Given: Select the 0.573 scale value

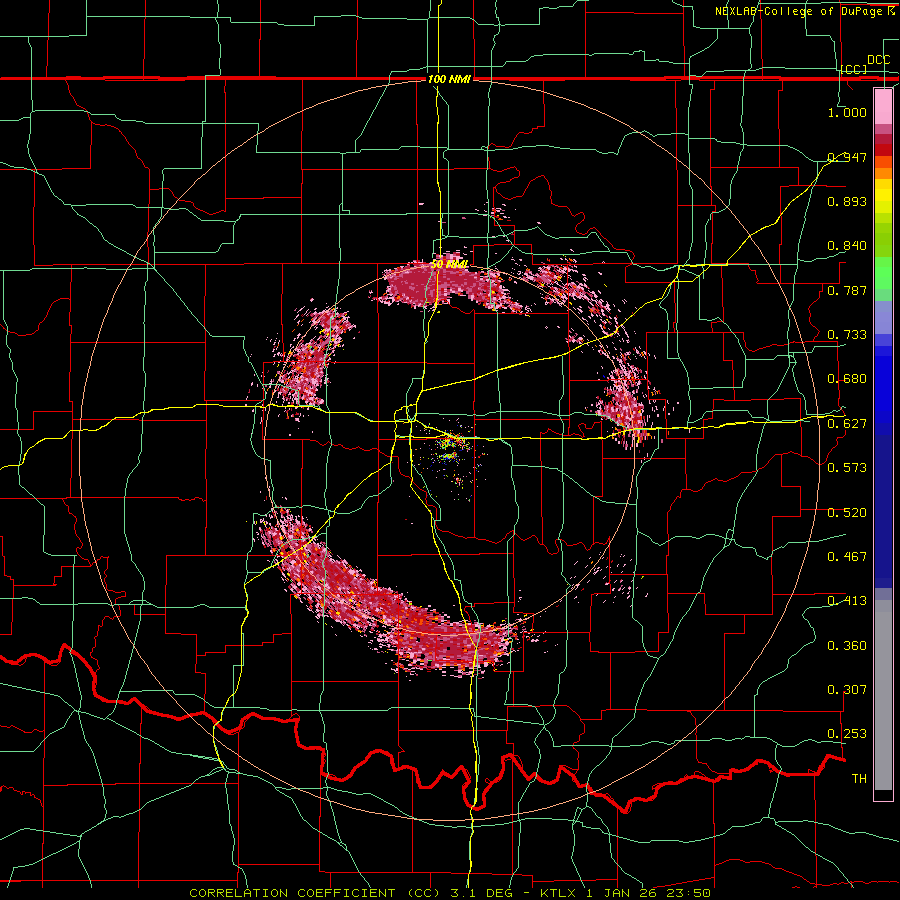Looking at the screenshot, I should (x=847, y=468).
